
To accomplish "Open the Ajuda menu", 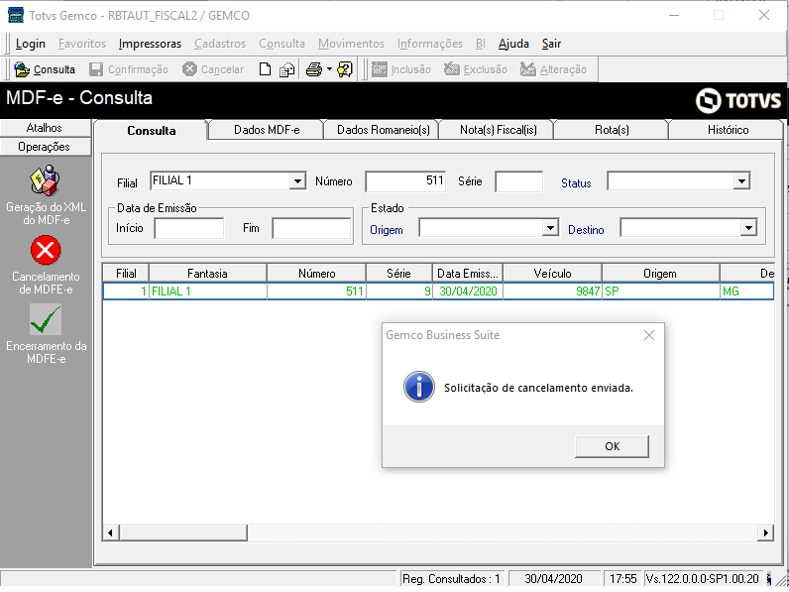I will 513,44.
